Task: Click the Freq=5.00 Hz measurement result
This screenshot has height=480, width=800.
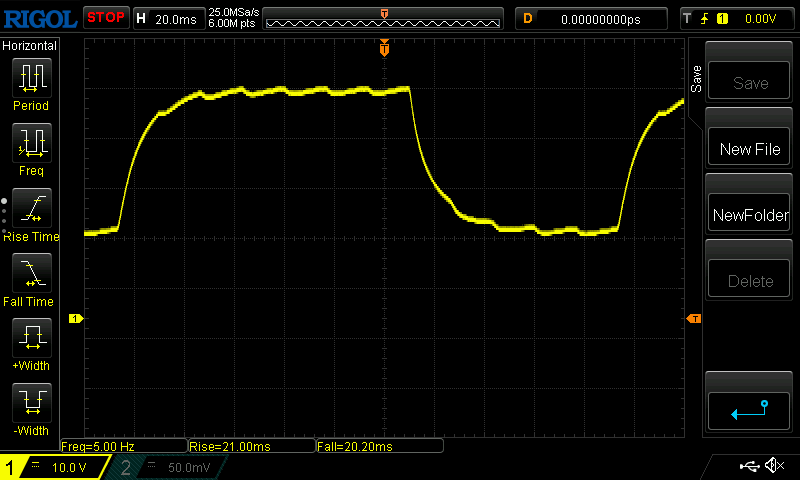Action: coord(124,446)
